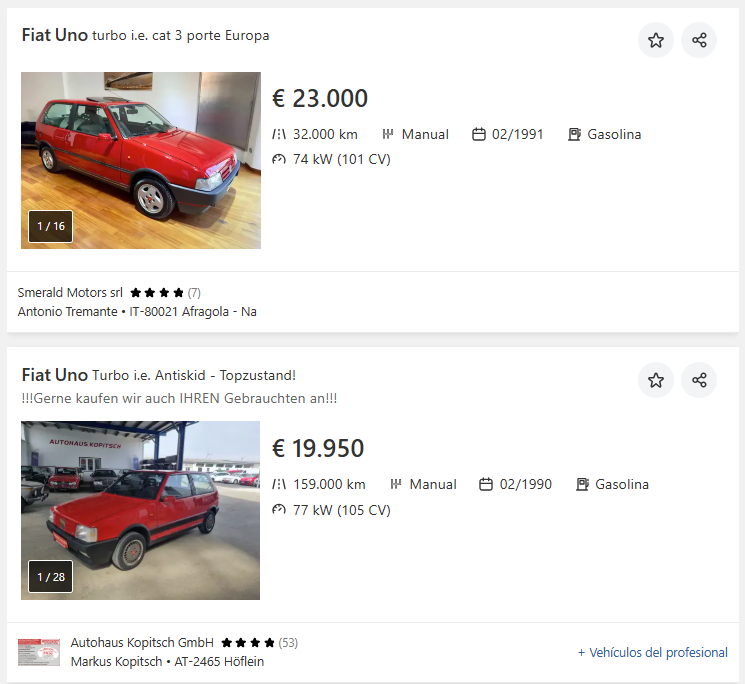Screen dimensions: 745x684
Task: Click the 1 / 16 photo counter
Action: 51,226
